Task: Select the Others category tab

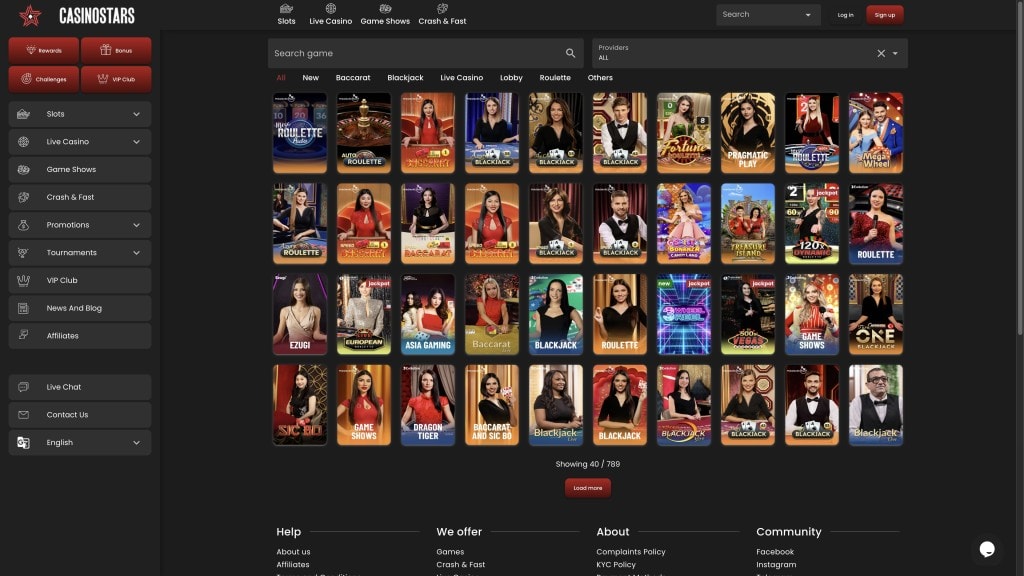Action: click(600, 78)
